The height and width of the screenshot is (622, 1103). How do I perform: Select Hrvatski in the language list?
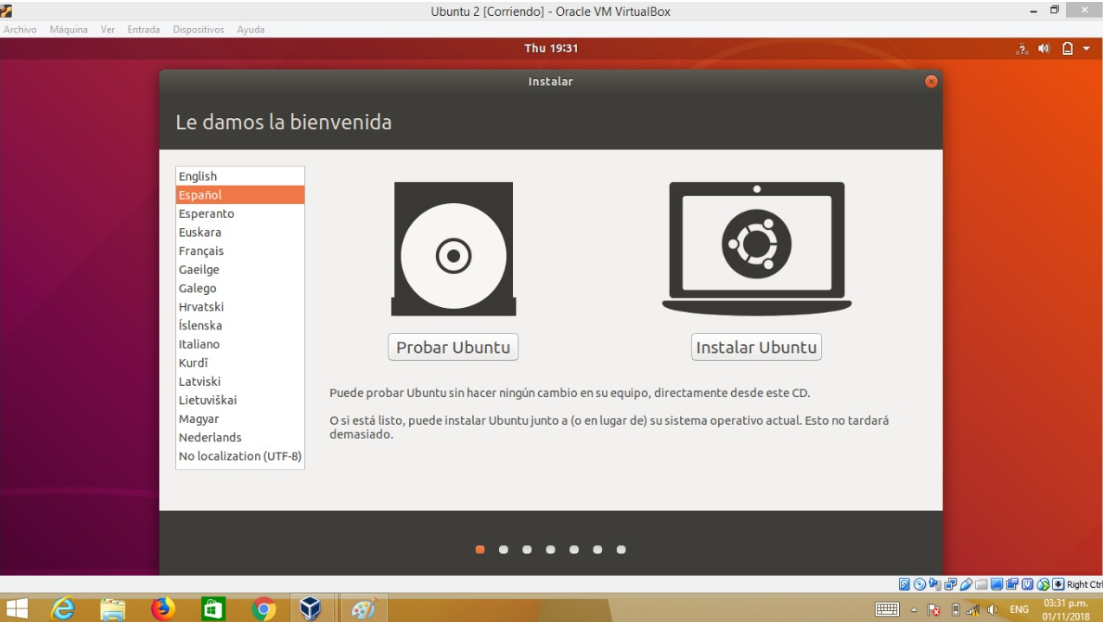(x=240, y=307)
